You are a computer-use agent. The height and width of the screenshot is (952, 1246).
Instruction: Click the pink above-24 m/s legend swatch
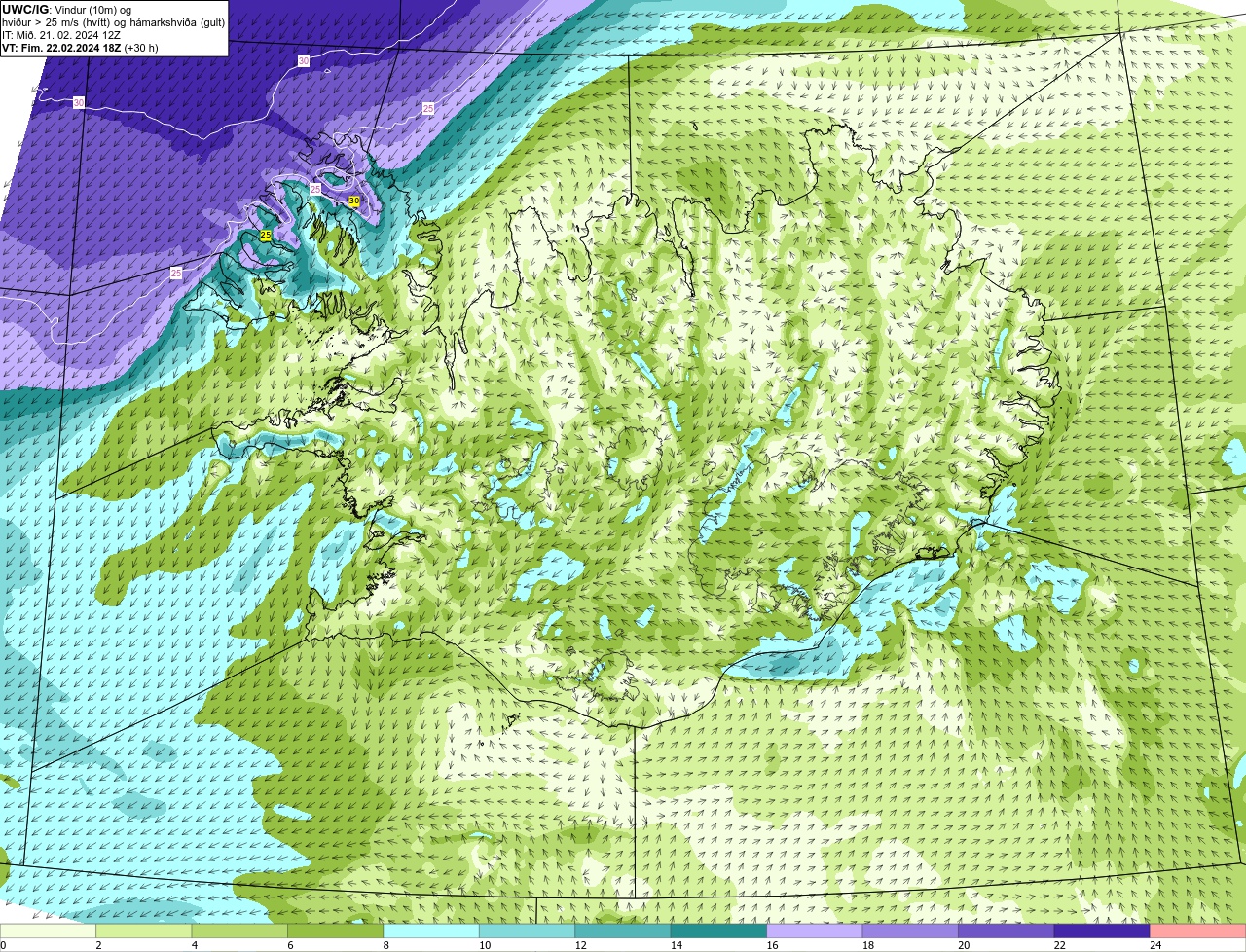click(x=1197, y=931)
